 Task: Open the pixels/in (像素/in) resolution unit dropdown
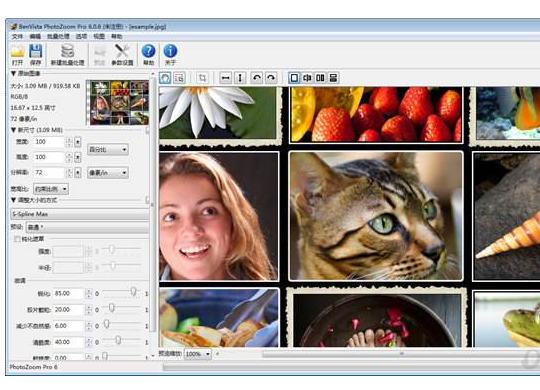click(108, 172)
